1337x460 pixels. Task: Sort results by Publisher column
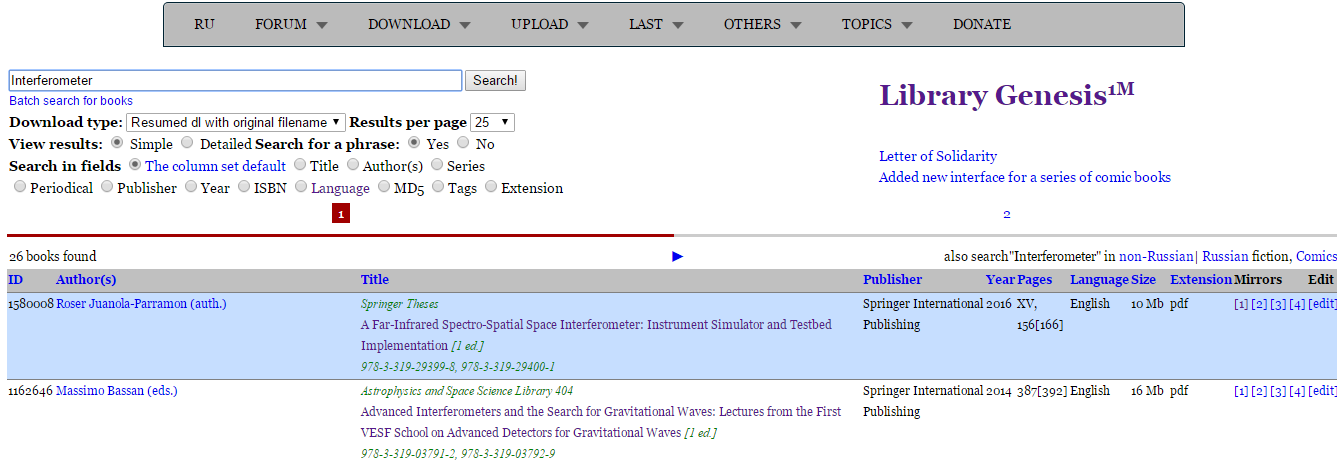click(892, 280)
